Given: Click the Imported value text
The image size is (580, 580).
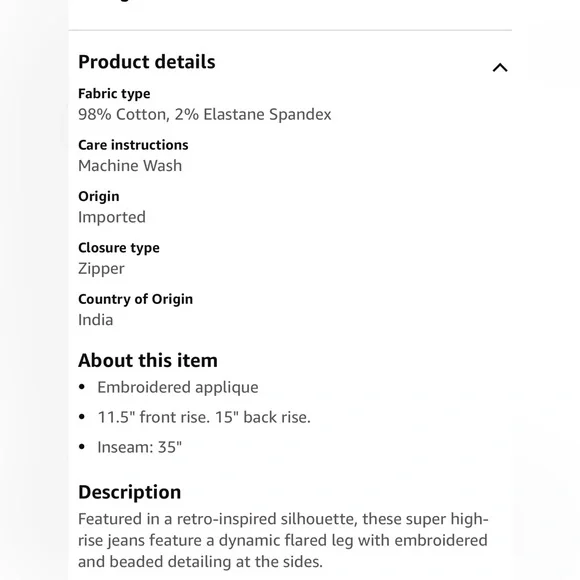Looking at the screenshot, I should [112, 217].
